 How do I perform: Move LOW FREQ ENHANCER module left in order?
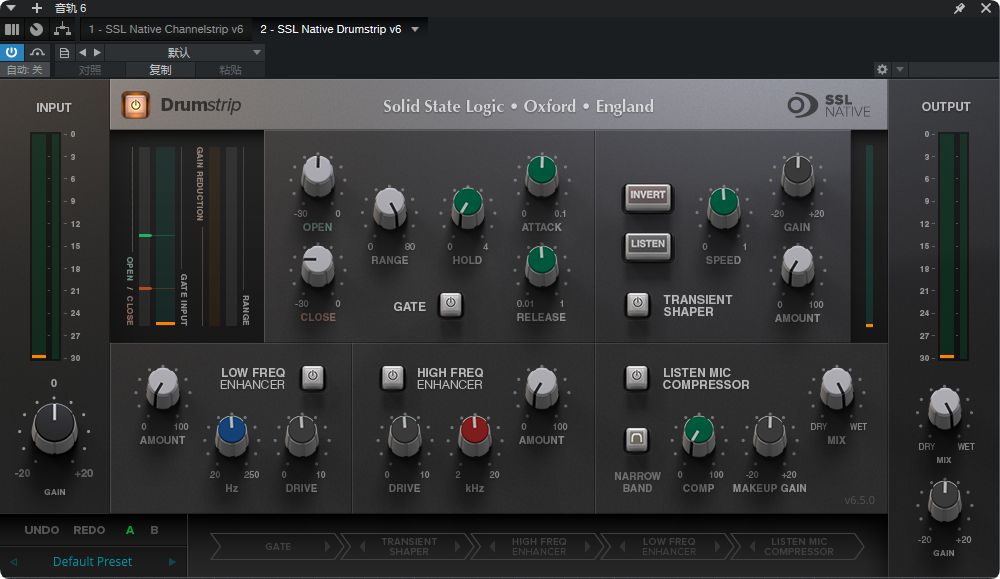(623, 546)
